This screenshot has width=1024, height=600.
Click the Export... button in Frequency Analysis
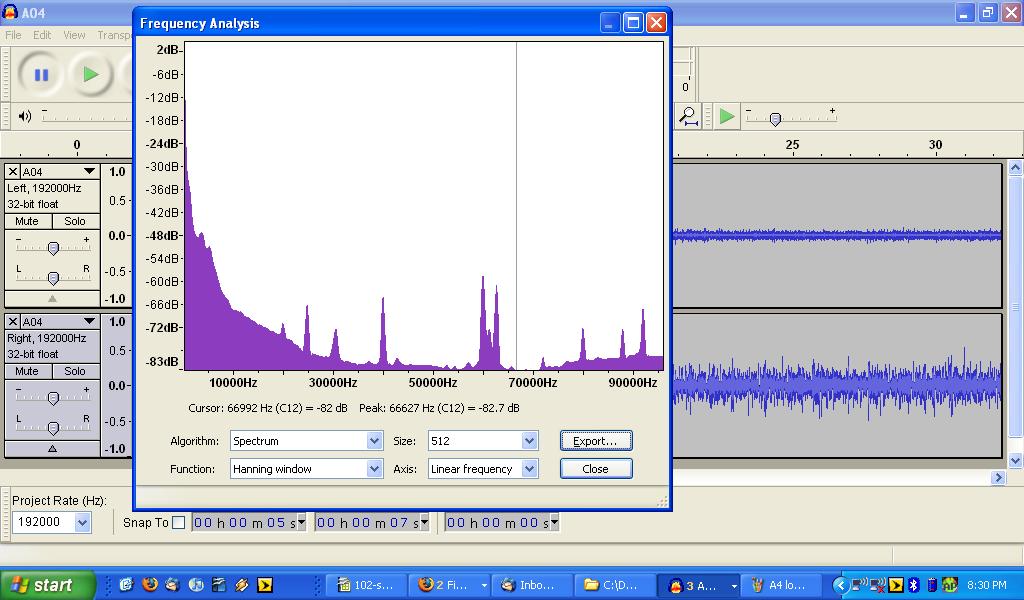(x=595, y=441)
